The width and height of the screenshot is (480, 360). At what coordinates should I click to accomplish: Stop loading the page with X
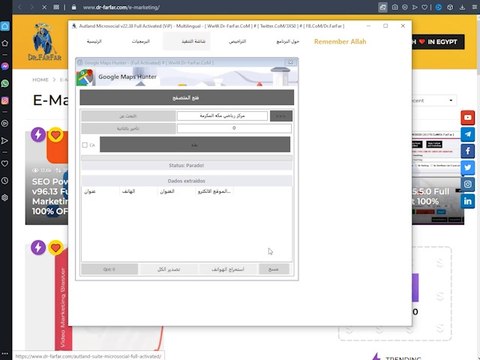click(44, 7)
